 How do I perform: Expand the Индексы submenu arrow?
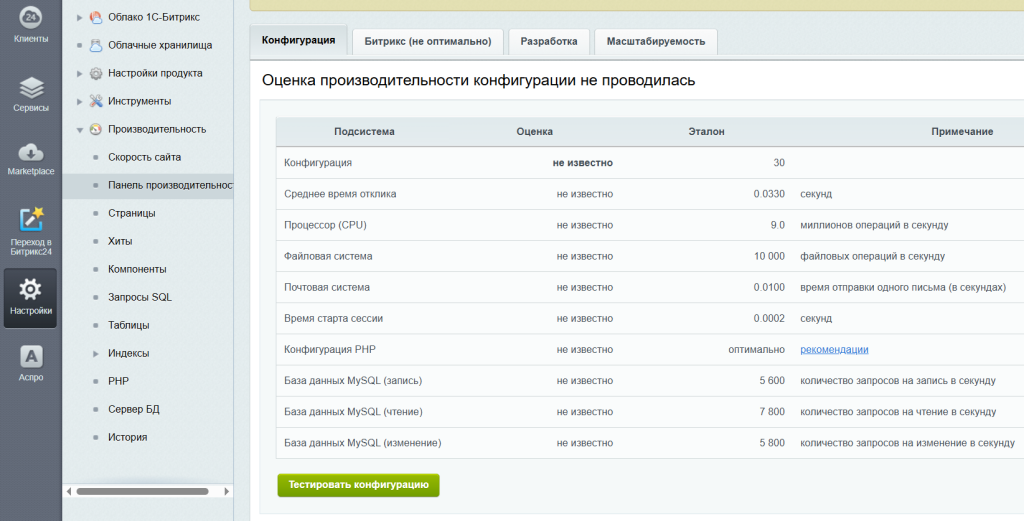(x=96, y=353)
